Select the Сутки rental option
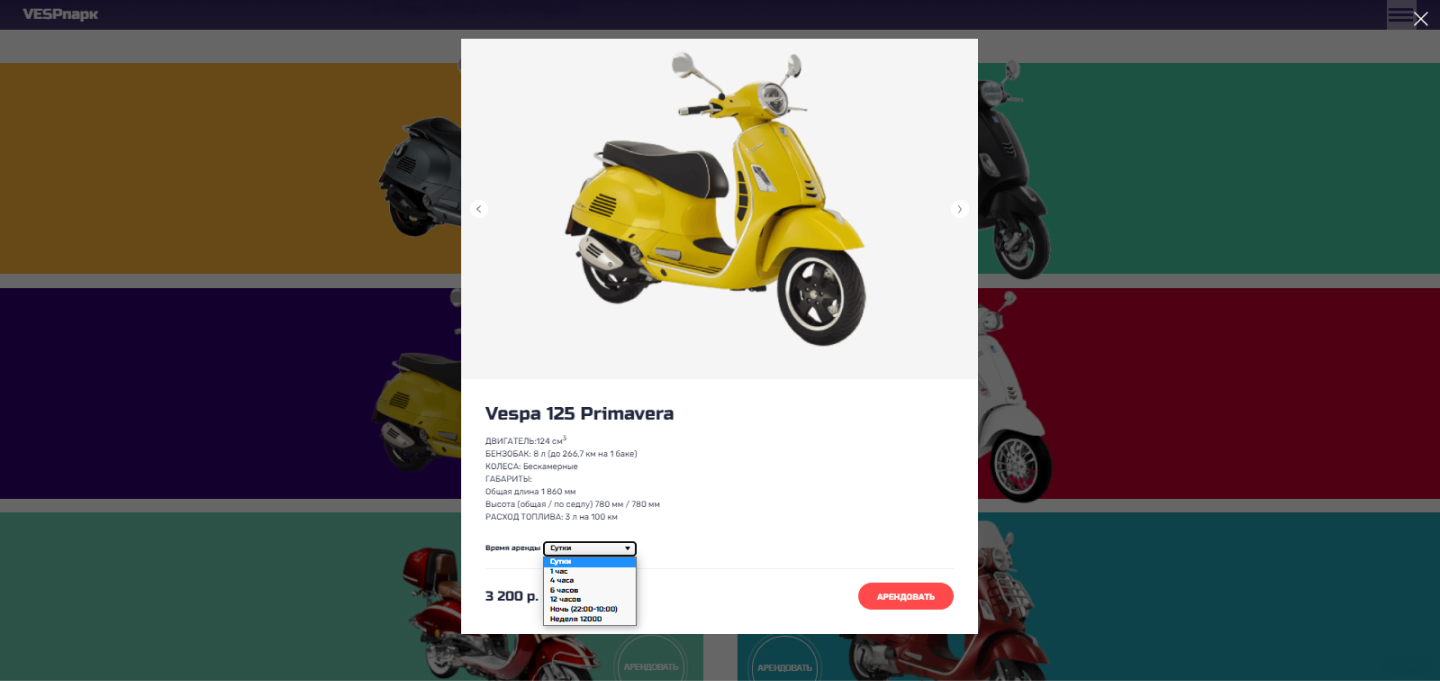The image size is (1440, 681). click(590, 561)
